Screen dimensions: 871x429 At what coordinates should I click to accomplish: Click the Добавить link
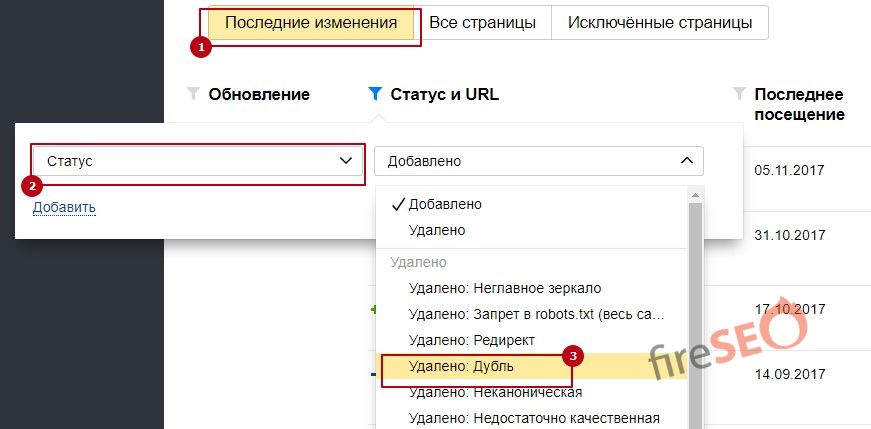point(64,207)
